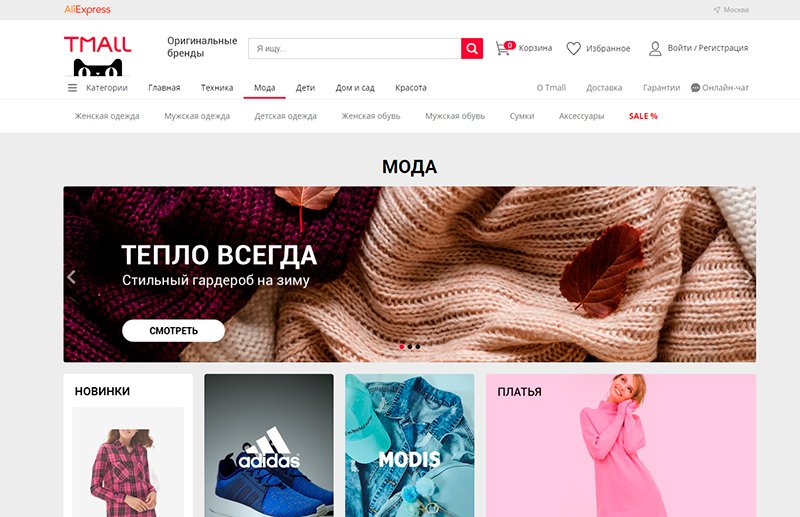Go to previous banner slide arrow
The image size is (800, 517).
tap(71, 277)
